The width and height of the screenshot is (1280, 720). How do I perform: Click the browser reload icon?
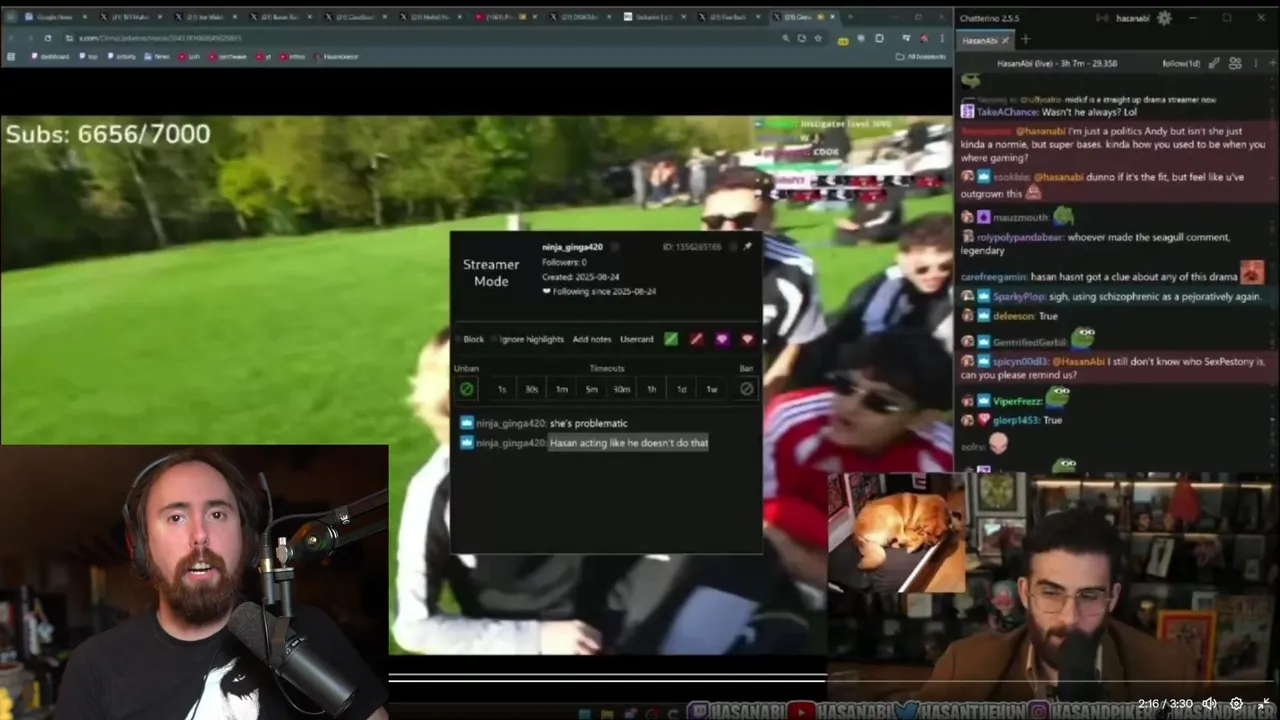pyautogui.click(x=48, y=38)
